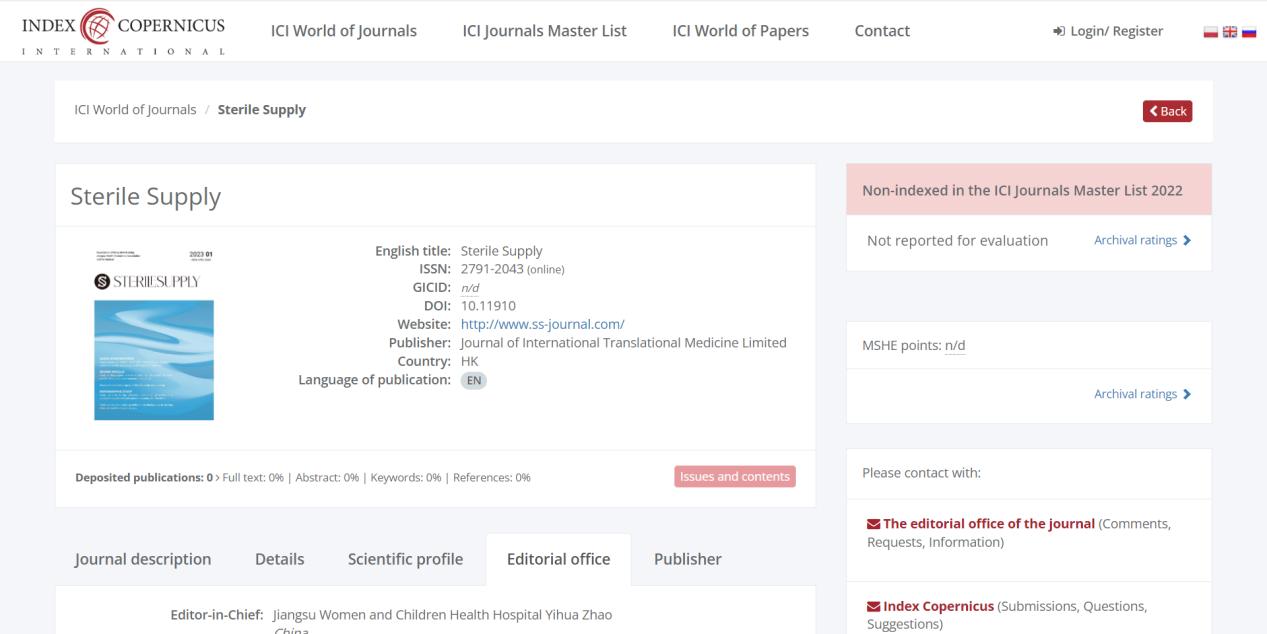Click the Abstract: 0% statistic
The image size is (1267, 634).
point(329,477)
